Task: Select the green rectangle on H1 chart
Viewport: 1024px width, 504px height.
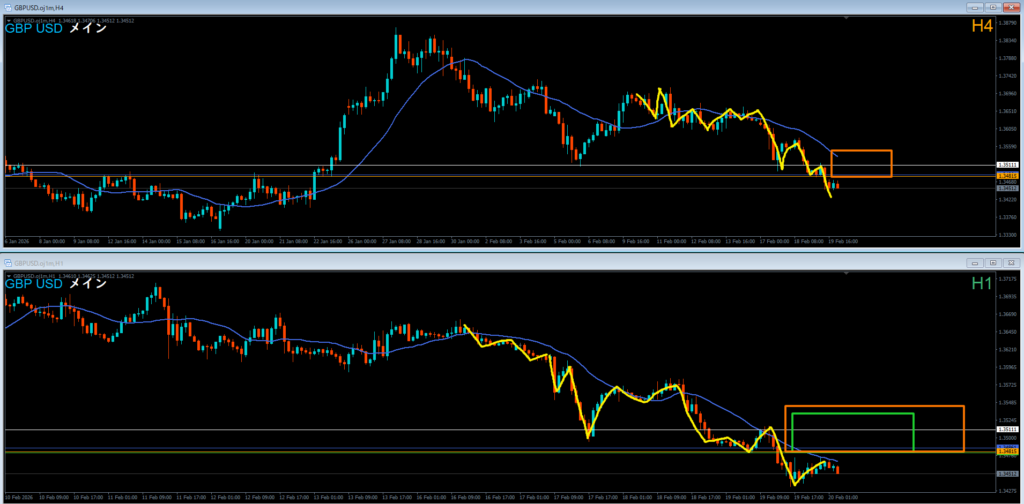Action: (x=852, y=414)
